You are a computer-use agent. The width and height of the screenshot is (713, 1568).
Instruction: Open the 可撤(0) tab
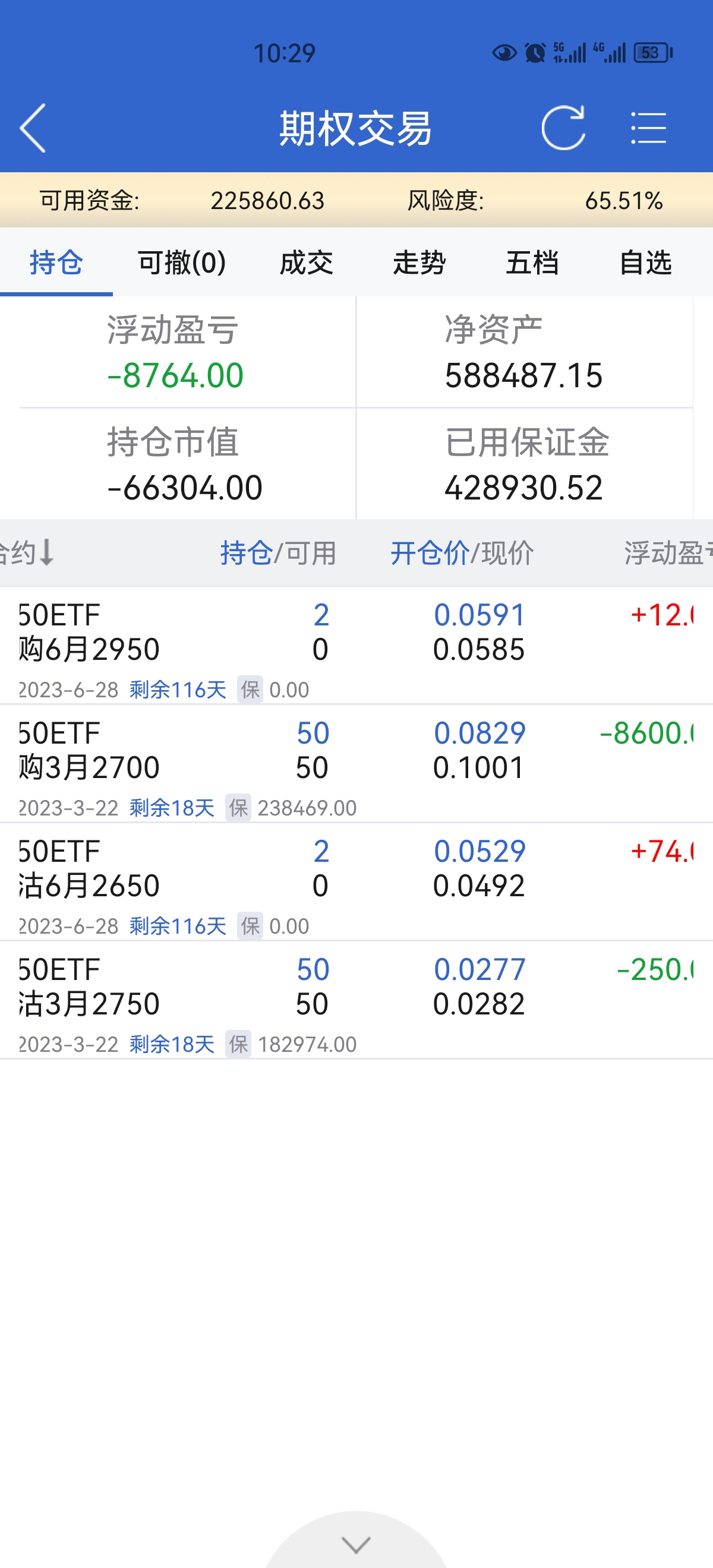click(x=181, y=263)
